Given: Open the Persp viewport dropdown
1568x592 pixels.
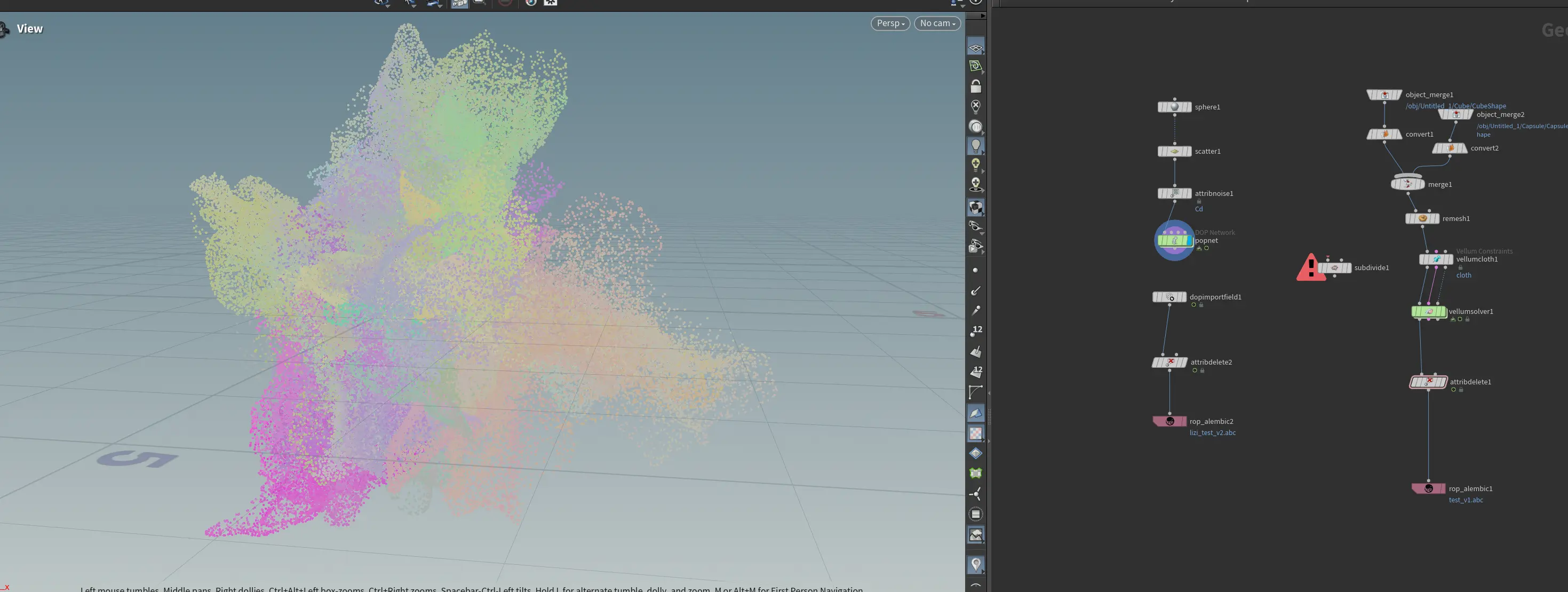Looking at the screenshot, I should click(890, 23).
